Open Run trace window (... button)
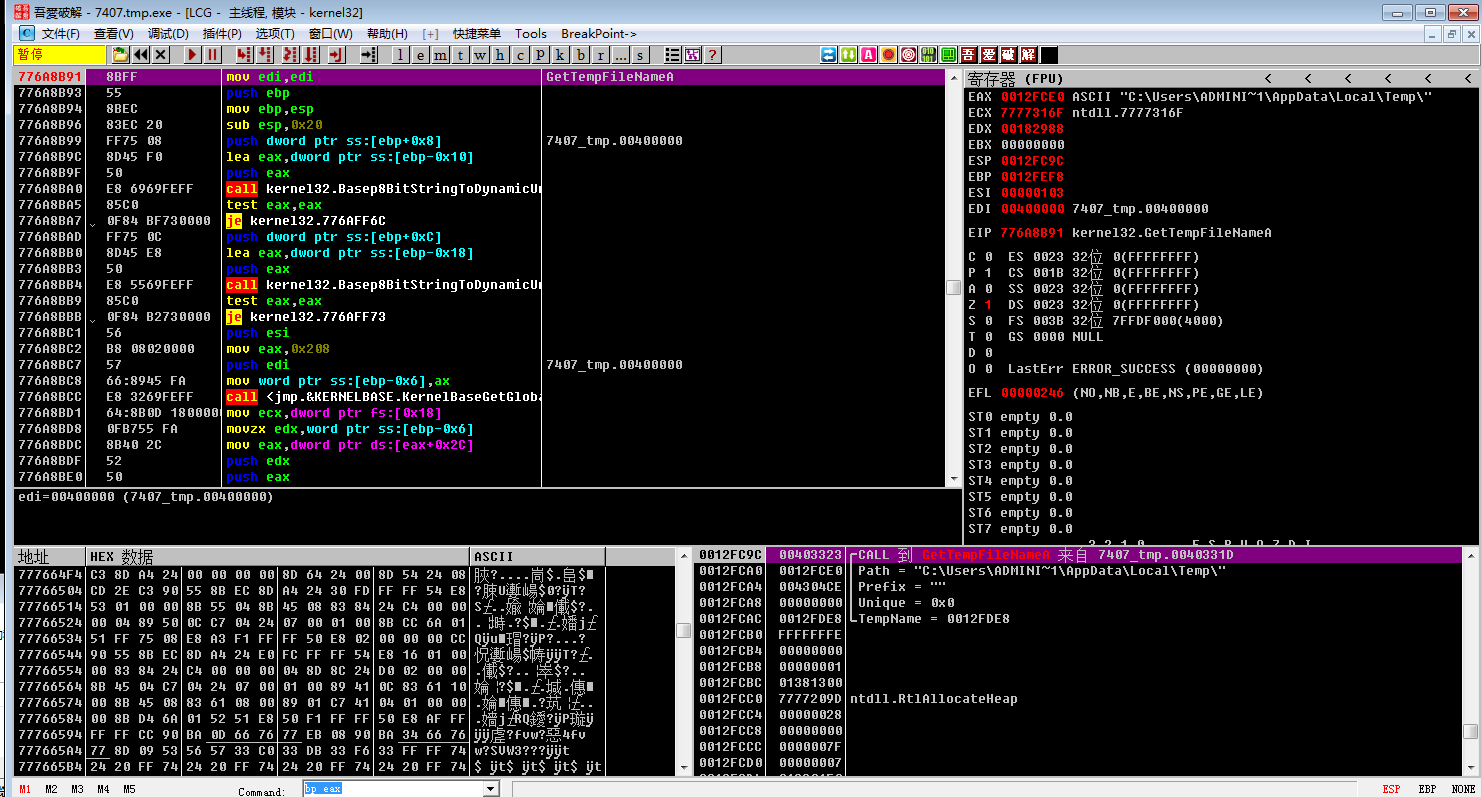 pos(621,55)
